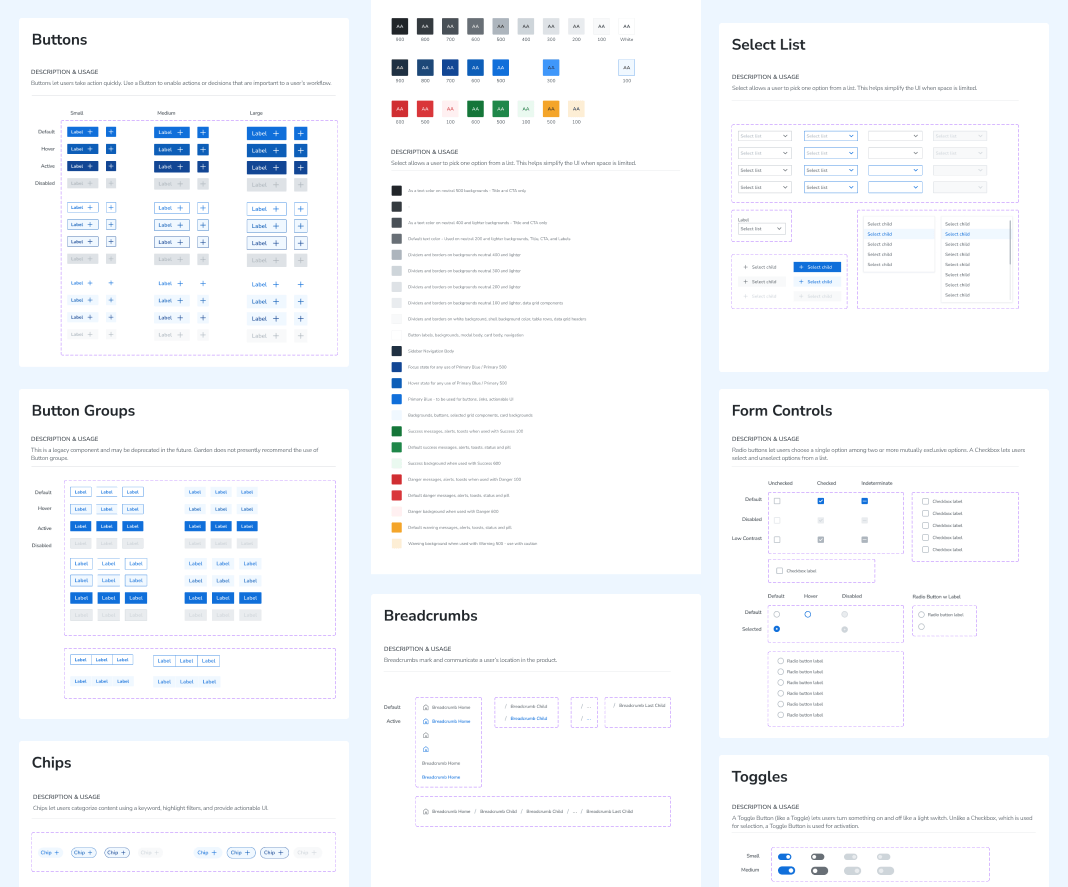
Task: Open the first gray Select list in top row
Action: click(x=765, y=136)
